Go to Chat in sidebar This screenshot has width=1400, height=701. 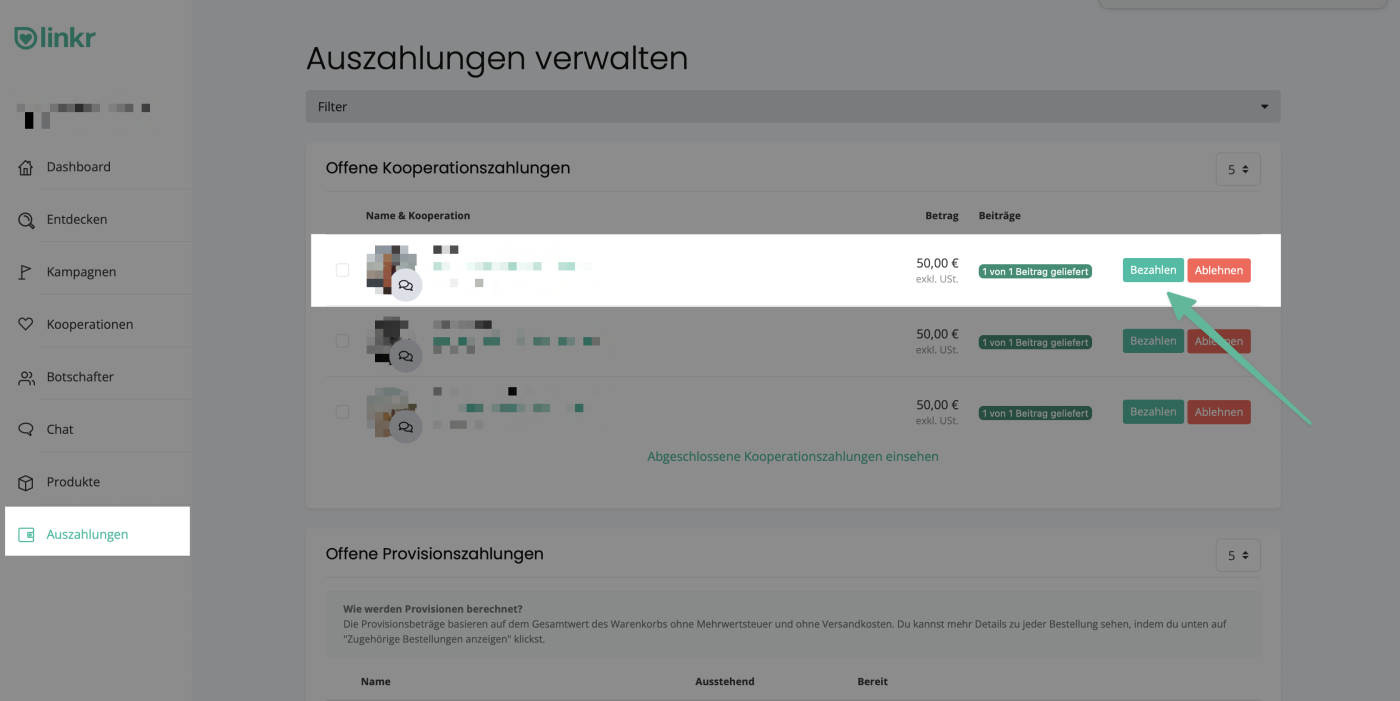pyautogui.click(x=60, y=429)
